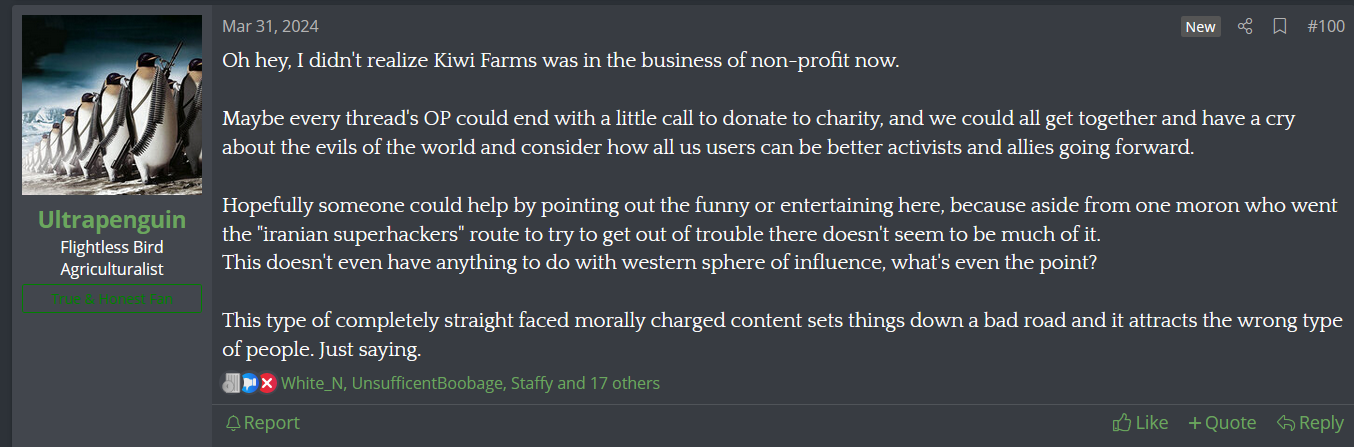Screen dimensions: 1354x447
Task: Click the Mar 31, 2024 post date
Action: (270, 27)
